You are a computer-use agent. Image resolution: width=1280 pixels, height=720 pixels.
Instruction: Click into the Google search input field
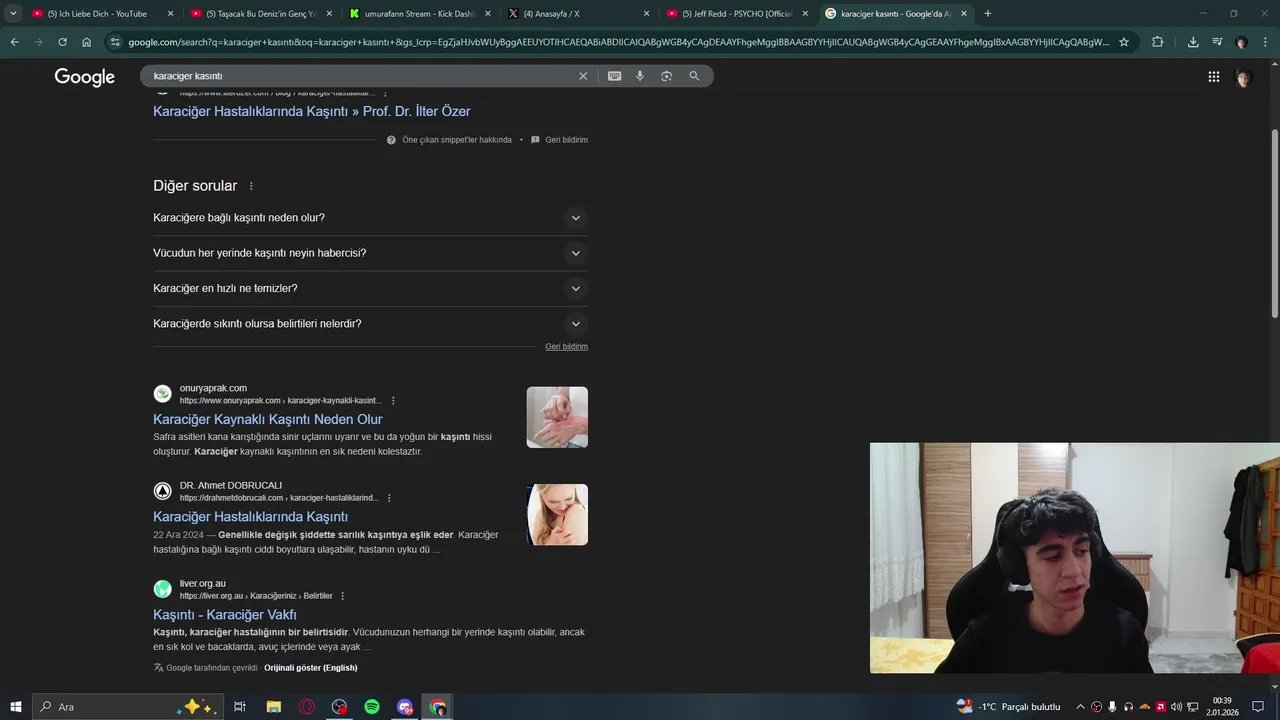click(x=360, y=76)
